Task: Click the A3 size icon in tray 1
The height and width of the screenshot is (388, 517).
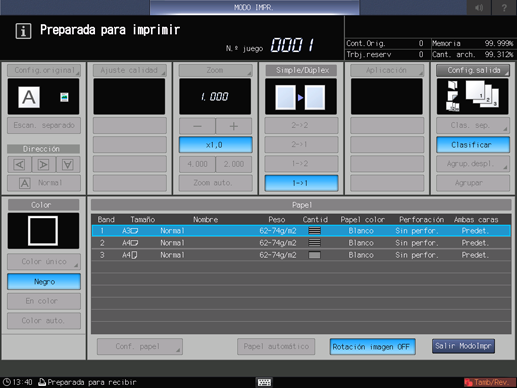Action: tap(130, 231)
